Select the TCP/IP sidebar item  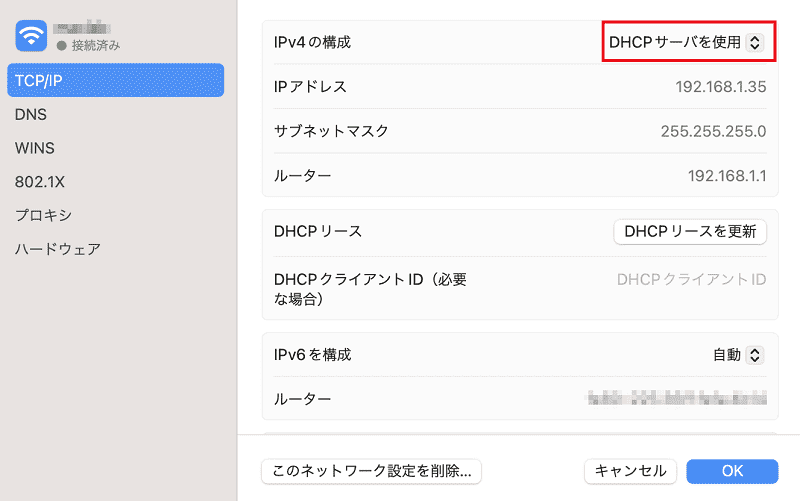[115, 80]
